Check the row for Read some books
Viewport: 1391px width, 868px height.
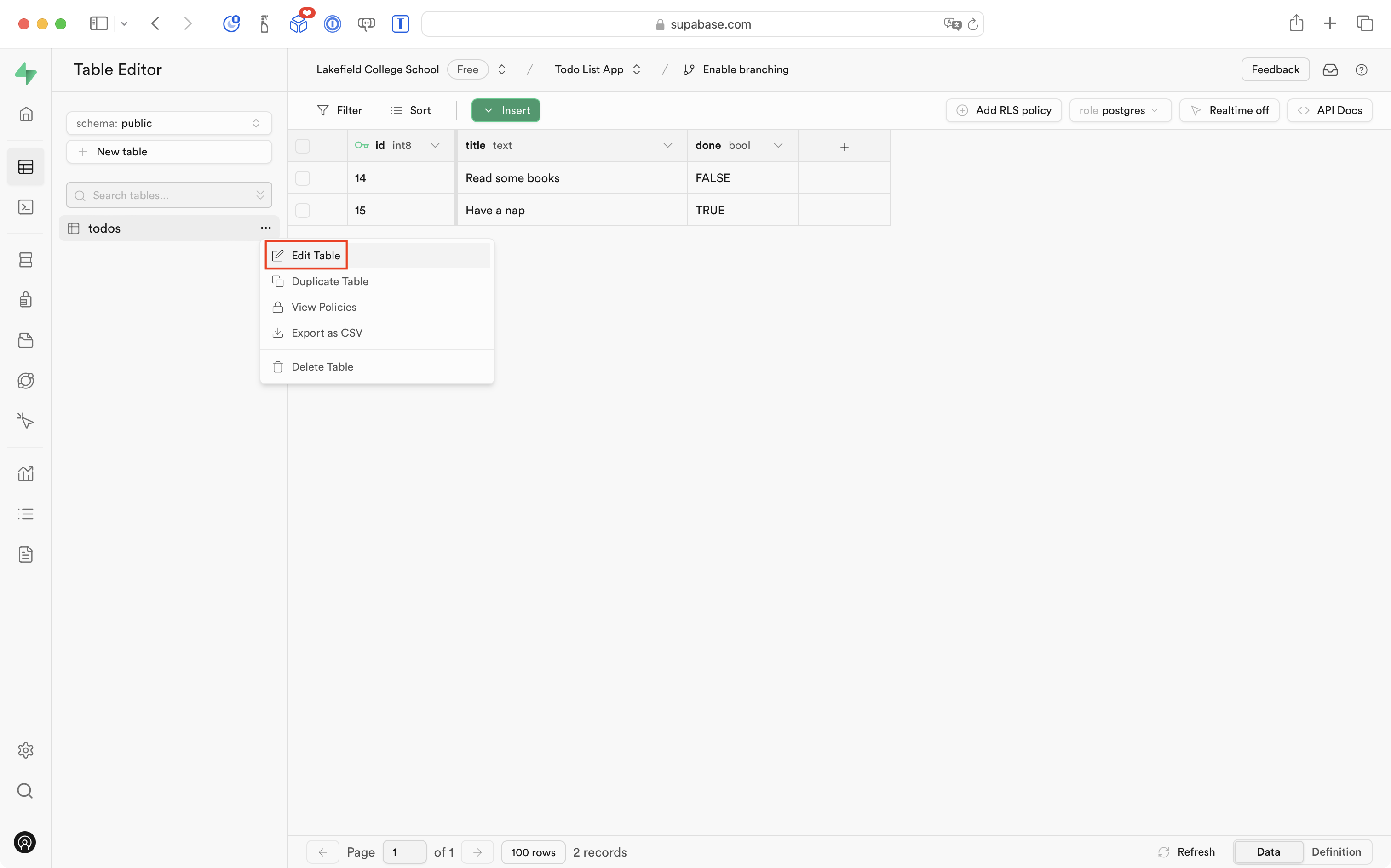(303, 178)
